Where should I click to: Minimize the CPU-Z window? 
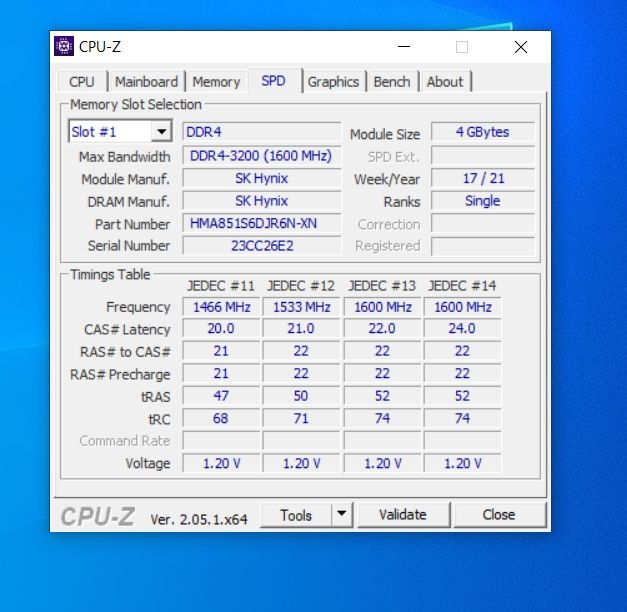click(404, 46)
